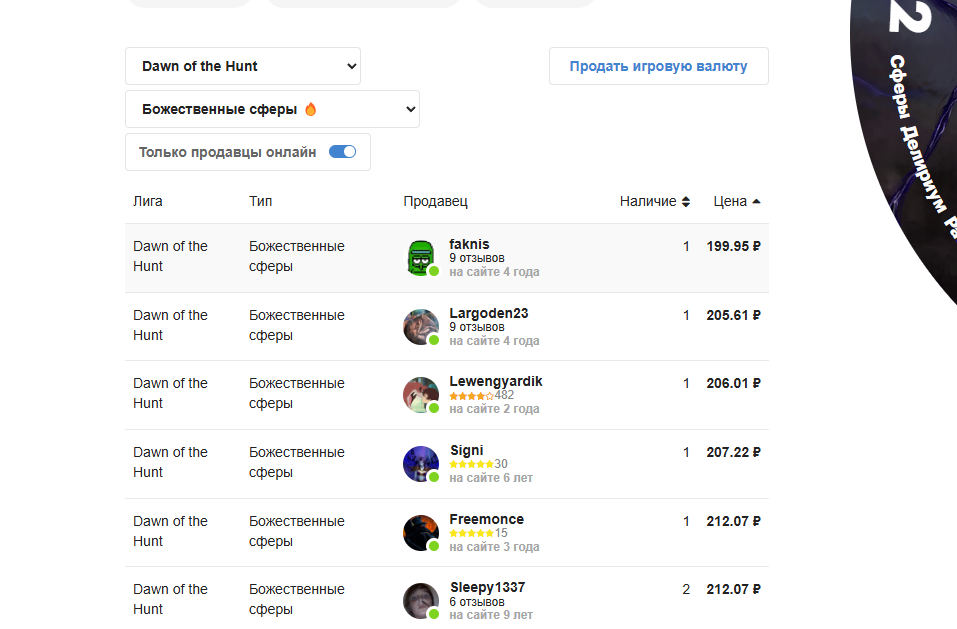Click Sleepy1337 stock quantity 2

(x=686, y=589)
